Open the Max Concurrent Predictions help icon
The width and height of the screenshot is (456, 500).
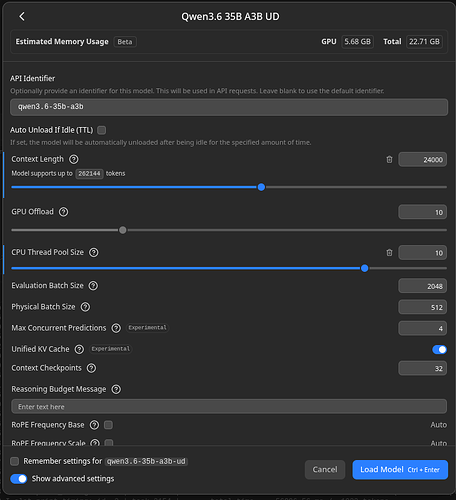point(116,328)
